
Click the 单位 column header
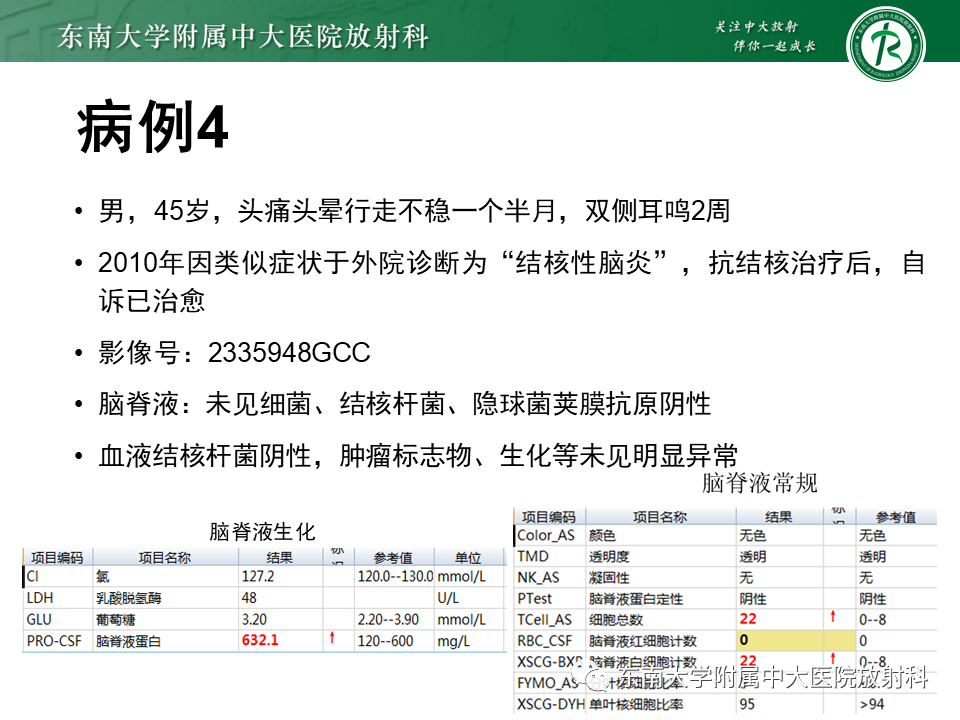(x=468, y=558)
